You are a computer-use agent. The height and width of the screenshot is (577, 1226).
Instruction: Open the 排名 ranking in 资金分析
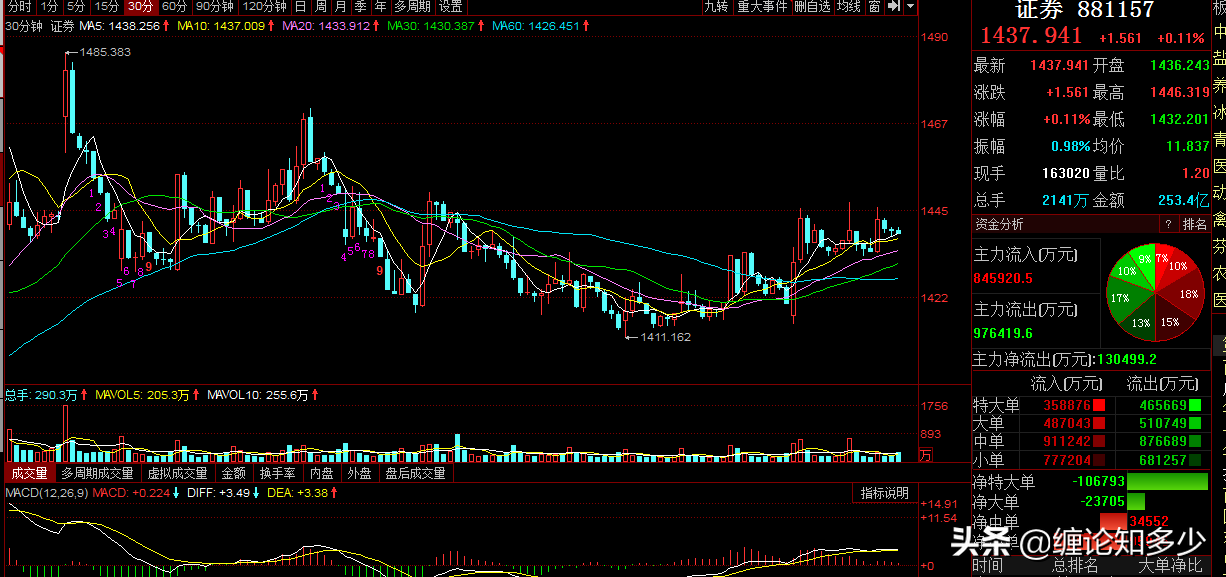pyautogui.click(x=1194, y=224)
